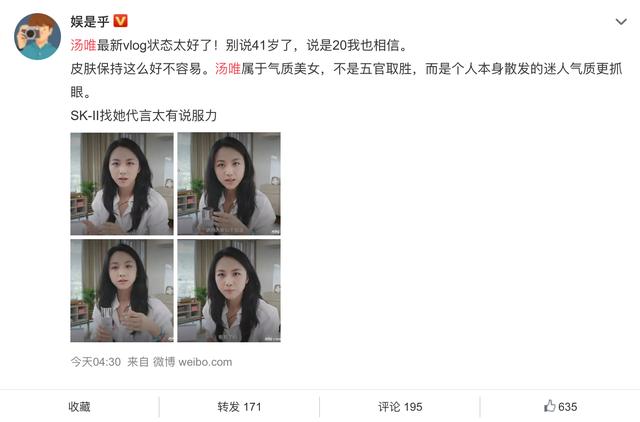640x422 pixels.
Task: Open the second 汤唯 link after 皮肤保持
Action: click(228, 69)
